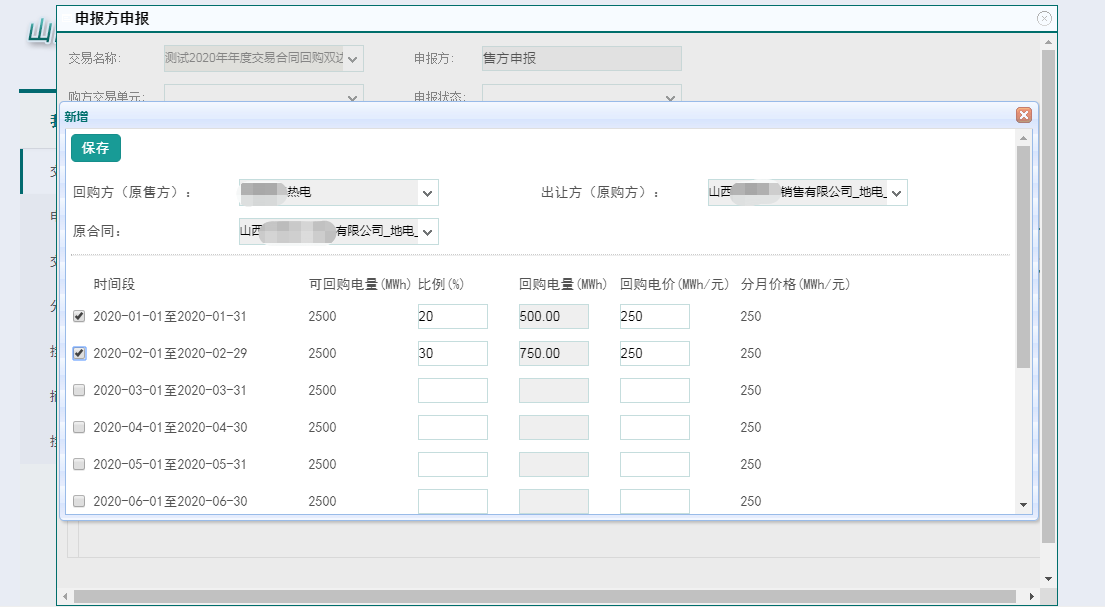1105x608 pixels.
Task: Click the 保存 button
Action: 96,148
